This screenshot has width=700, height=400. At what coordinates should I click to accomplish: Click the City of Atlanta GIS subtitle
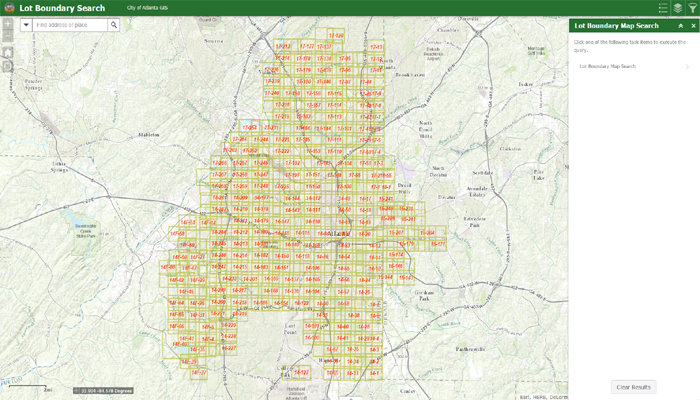(x=147, y=8)
